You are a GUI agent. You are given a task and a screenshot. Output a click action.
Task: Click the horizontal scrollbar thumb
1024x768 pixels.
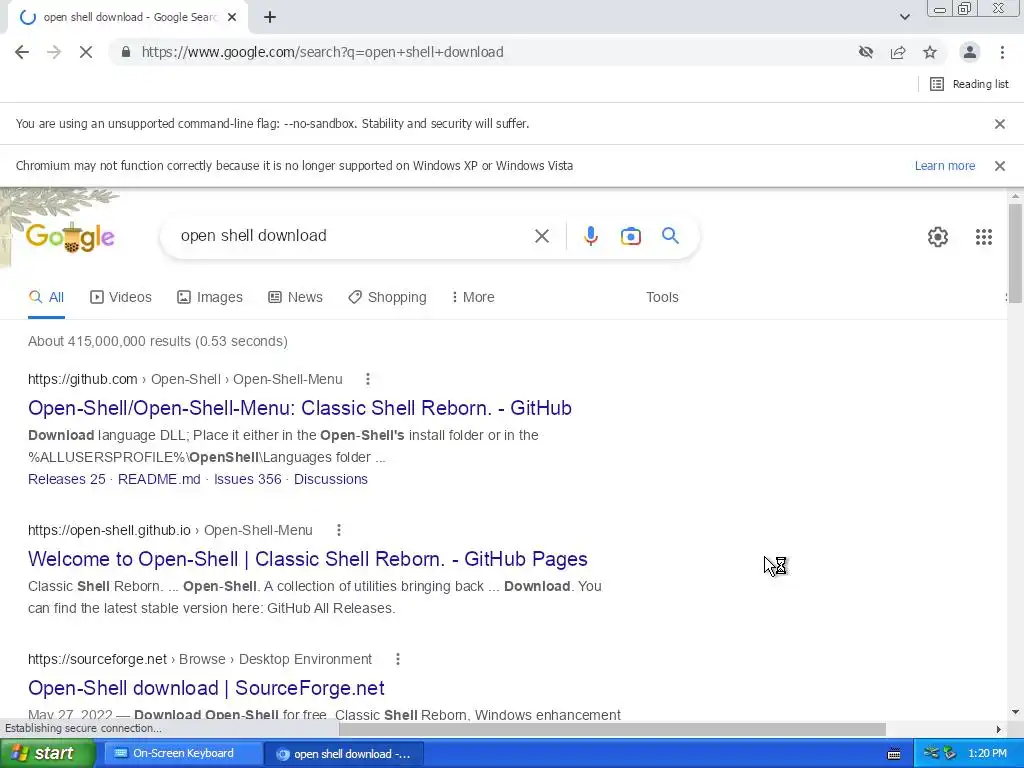click(612, 729)
